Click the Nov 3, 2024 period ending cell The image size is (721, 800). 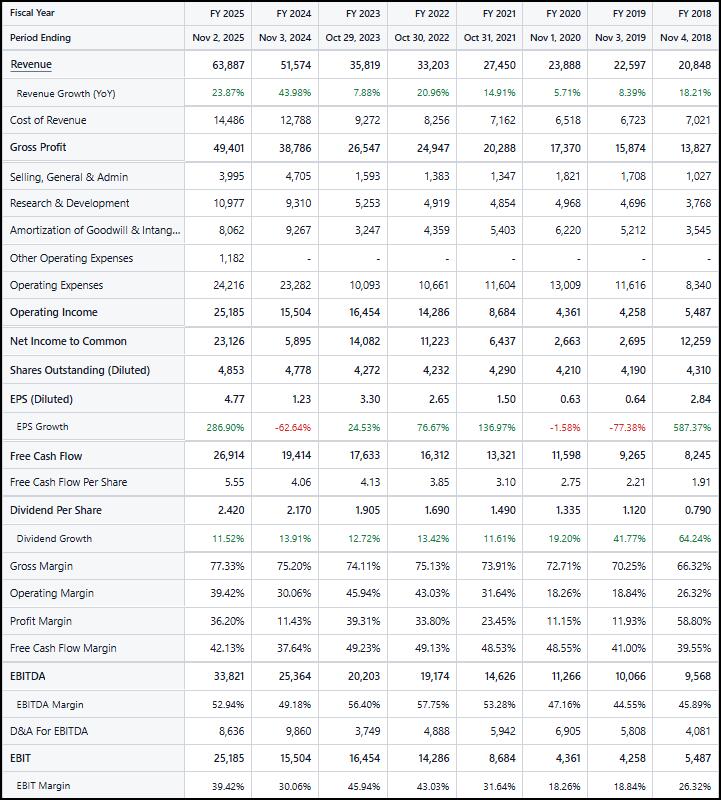[x=286, y=38]
